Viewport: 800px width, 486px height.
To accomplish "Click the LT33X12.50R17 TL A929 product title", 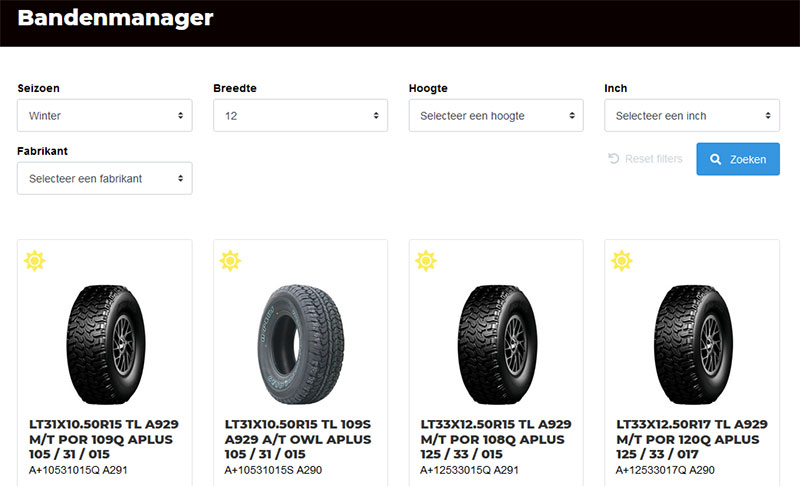I will click(x=692, y=439).
